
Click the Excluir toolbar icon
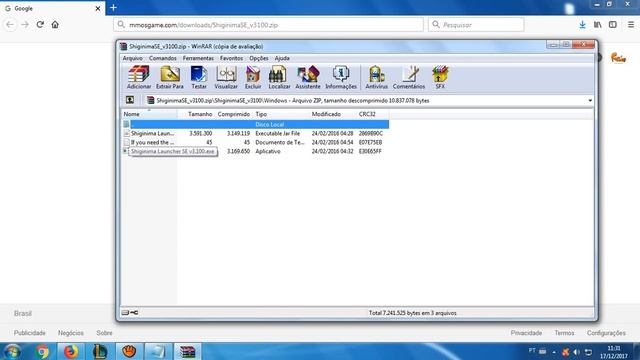tap(253, 78)
